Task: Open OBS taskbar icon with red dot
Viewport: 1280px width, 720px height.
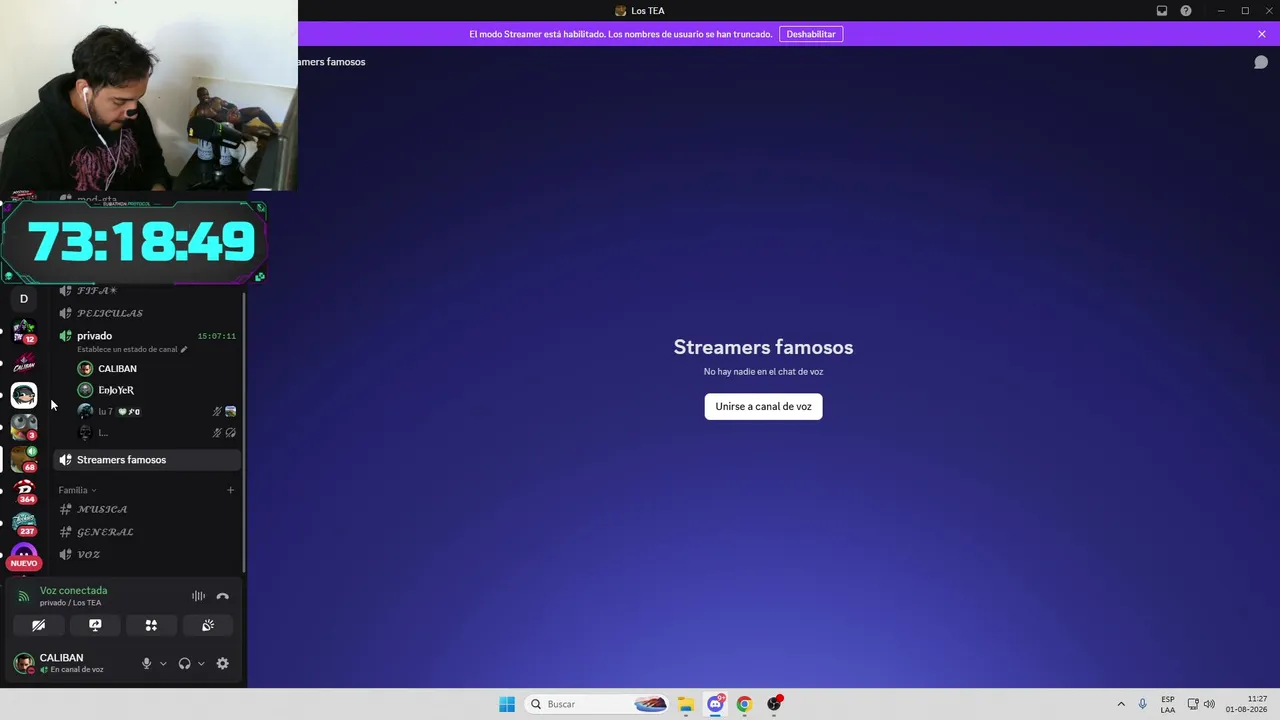Action: coord(773,704)
